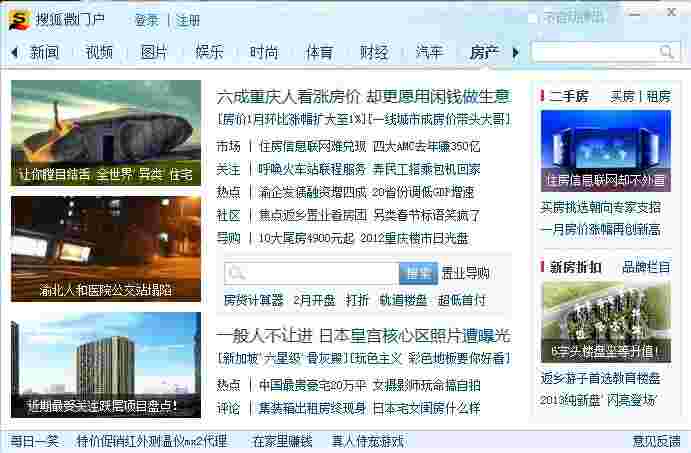
Task: Click the 注册 link
Action: (188, 20)
